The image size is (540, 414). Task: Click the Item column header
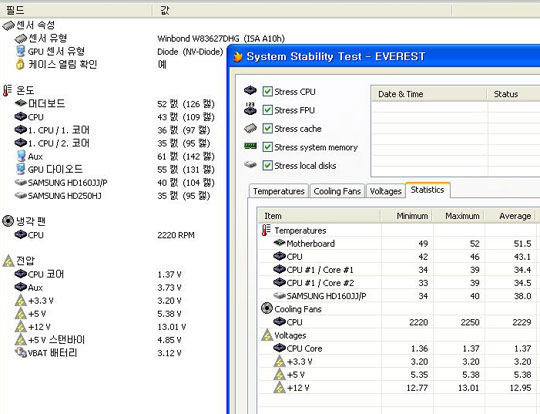319,216
